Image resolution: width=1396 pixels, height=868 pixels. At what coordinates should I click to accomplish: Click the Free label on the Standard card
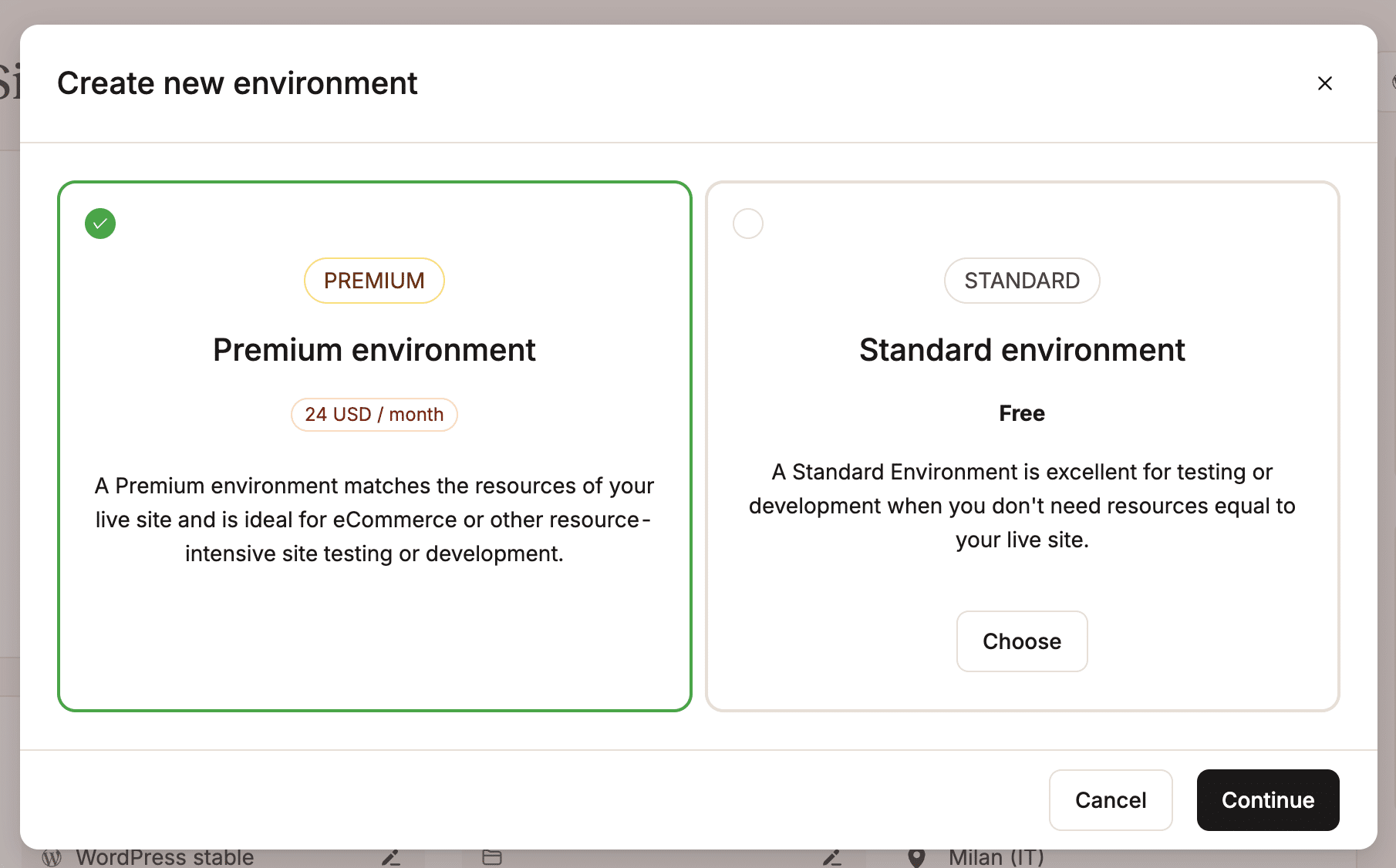(1021, 413)
